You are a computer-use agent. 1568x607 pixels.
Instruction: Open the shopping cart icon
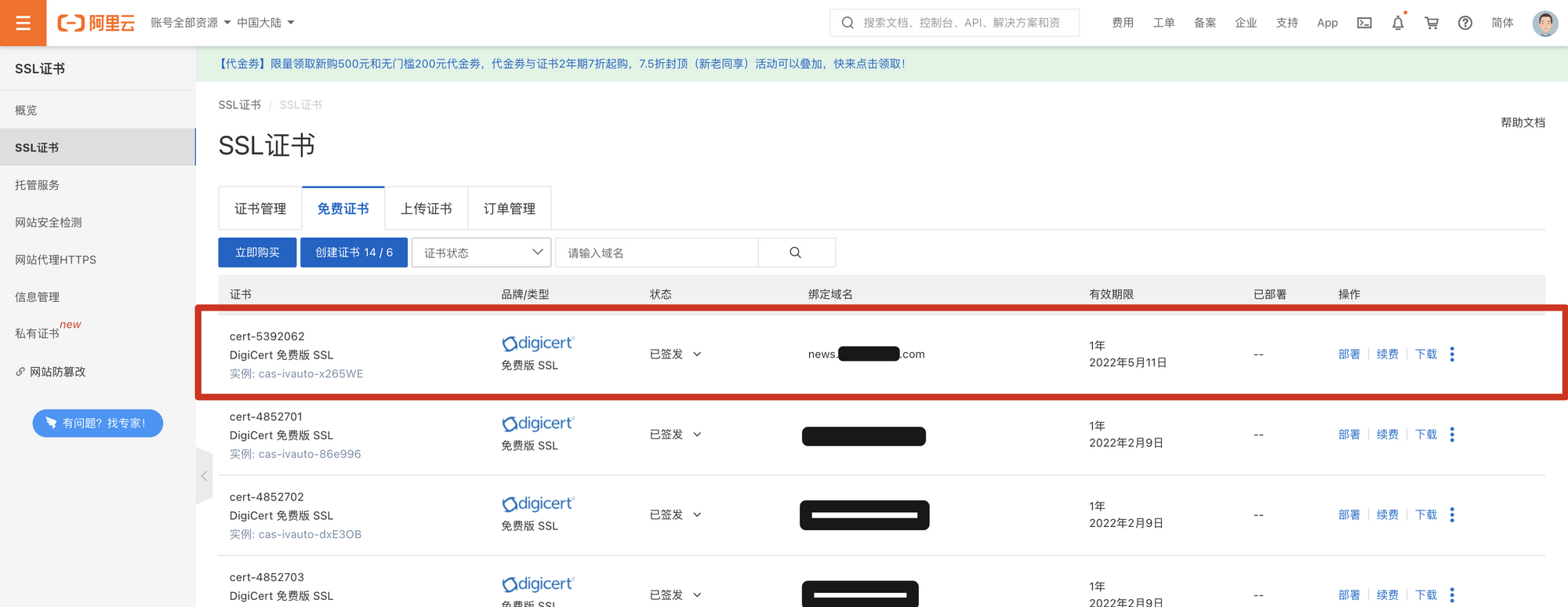(x=1432, y=23)
